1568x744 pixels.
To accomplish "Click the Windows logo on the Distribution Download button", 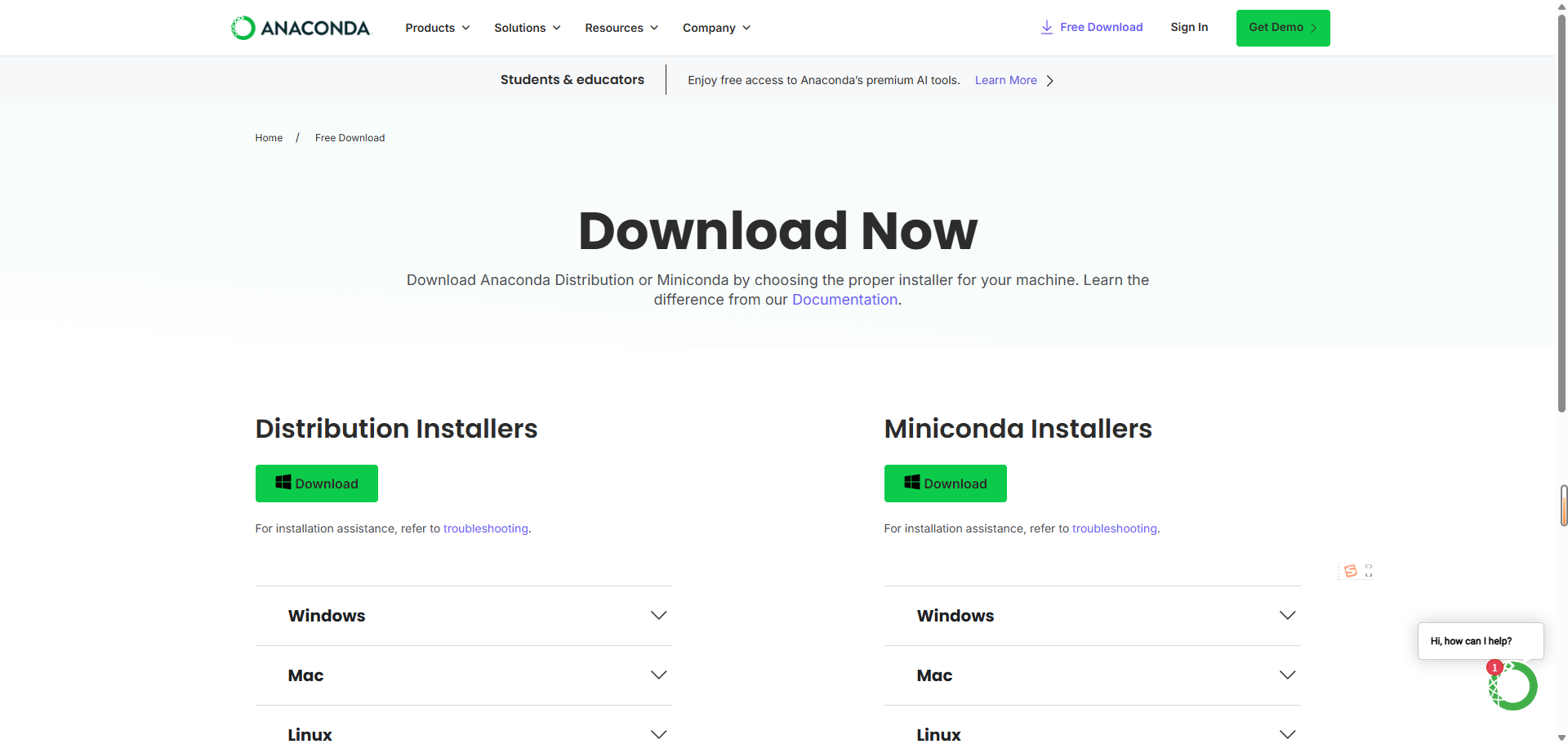I will point(283,482).
